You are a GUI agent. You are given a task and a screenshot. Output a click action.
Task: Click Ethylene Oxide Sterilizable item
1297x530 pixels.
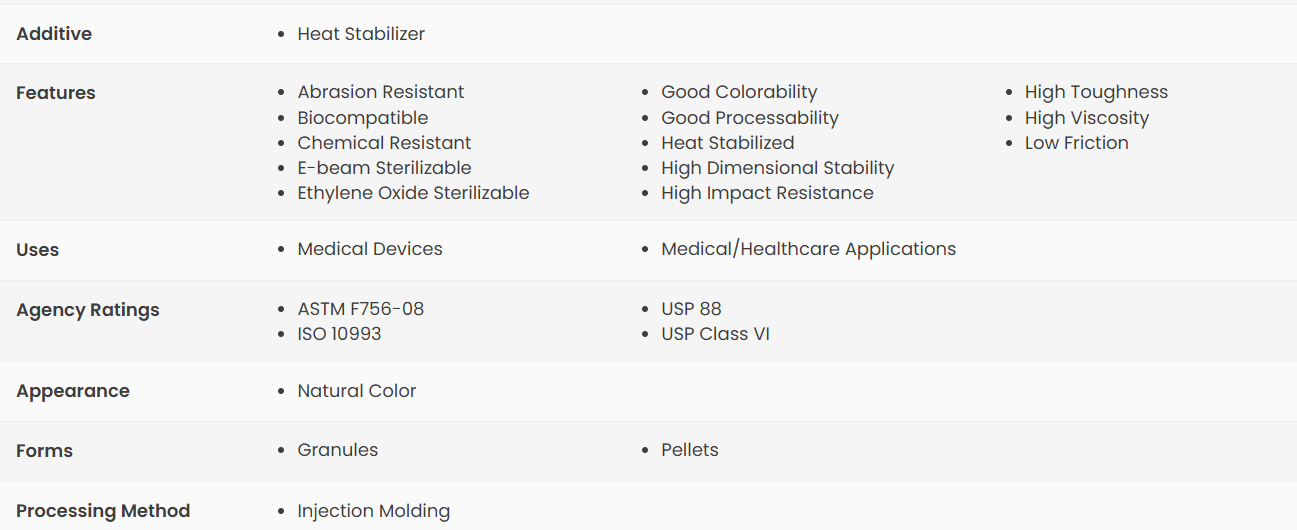click(413, 193)
